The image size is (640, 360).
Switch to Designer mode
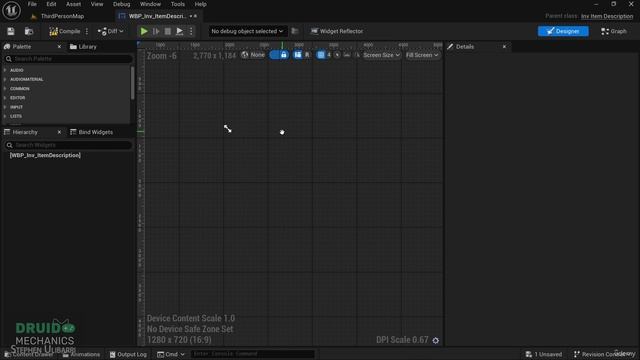pos(563,31)
